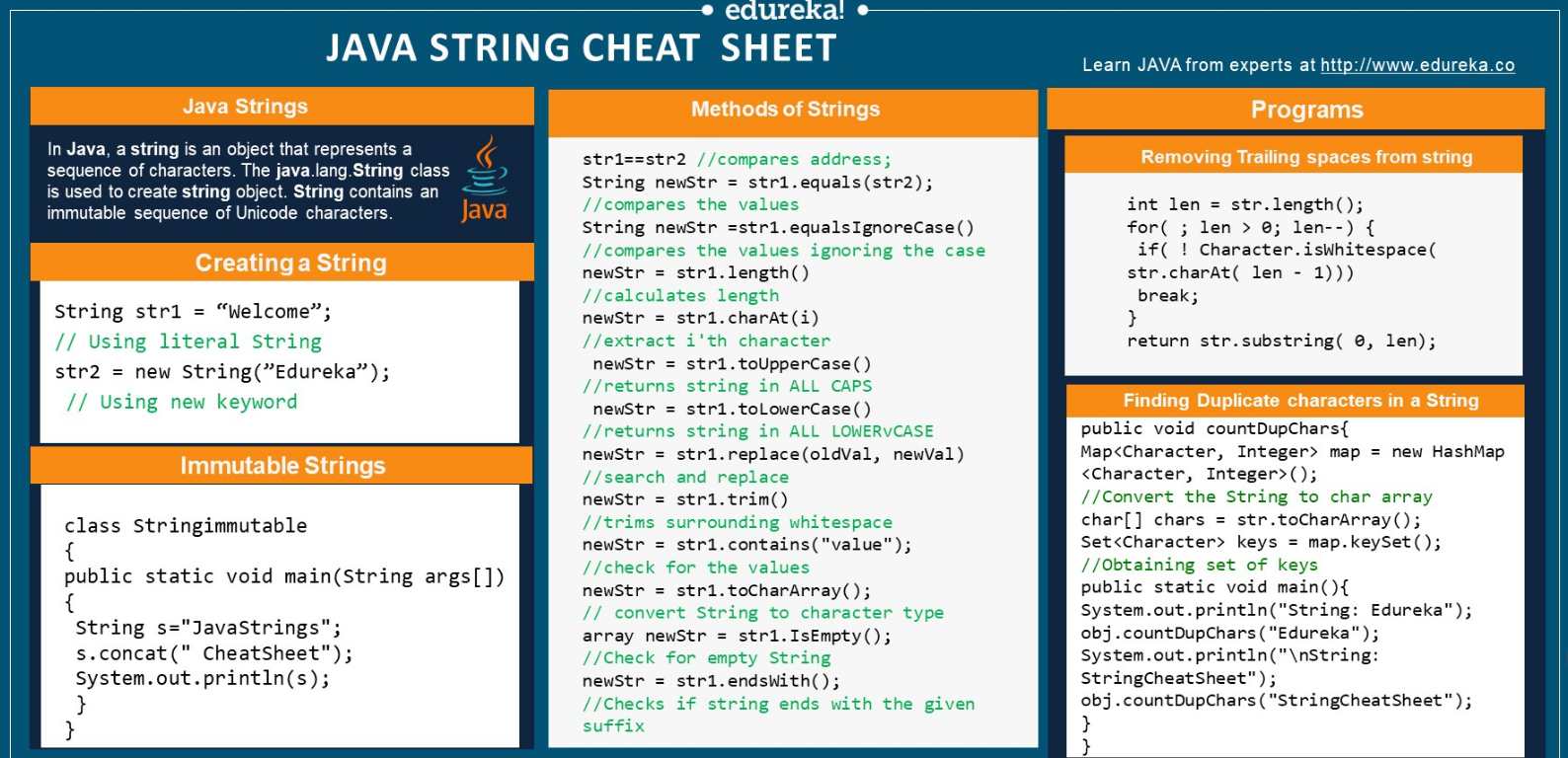The height and width of the screenshot is (758, 1568).
Task: Click str1==str2 //compares address; line
Action: (x=737, y=160)
